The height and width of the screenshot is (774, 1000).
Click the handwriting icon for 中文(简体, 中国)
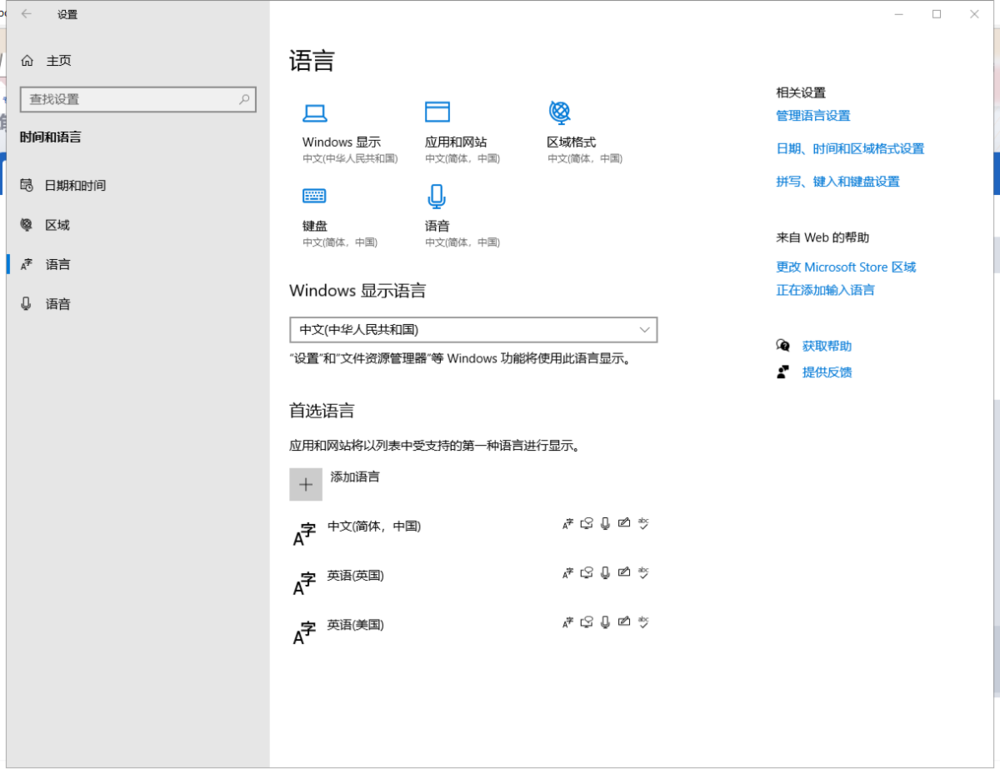tap(625, 522)
